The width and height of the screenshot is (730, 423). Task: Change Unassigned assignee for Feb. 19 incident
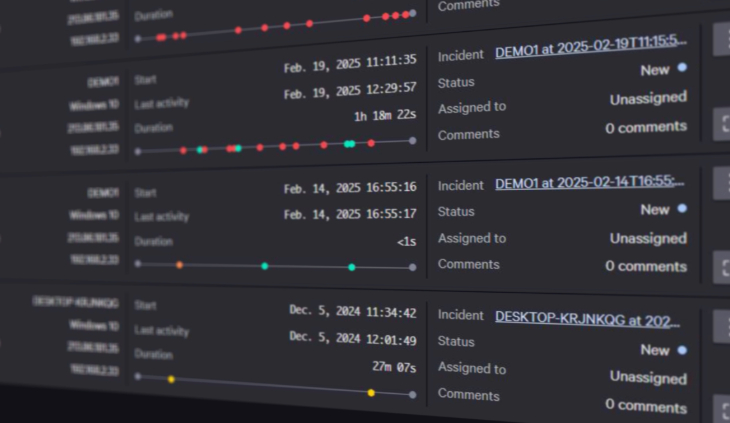click(x=647, y=99)
